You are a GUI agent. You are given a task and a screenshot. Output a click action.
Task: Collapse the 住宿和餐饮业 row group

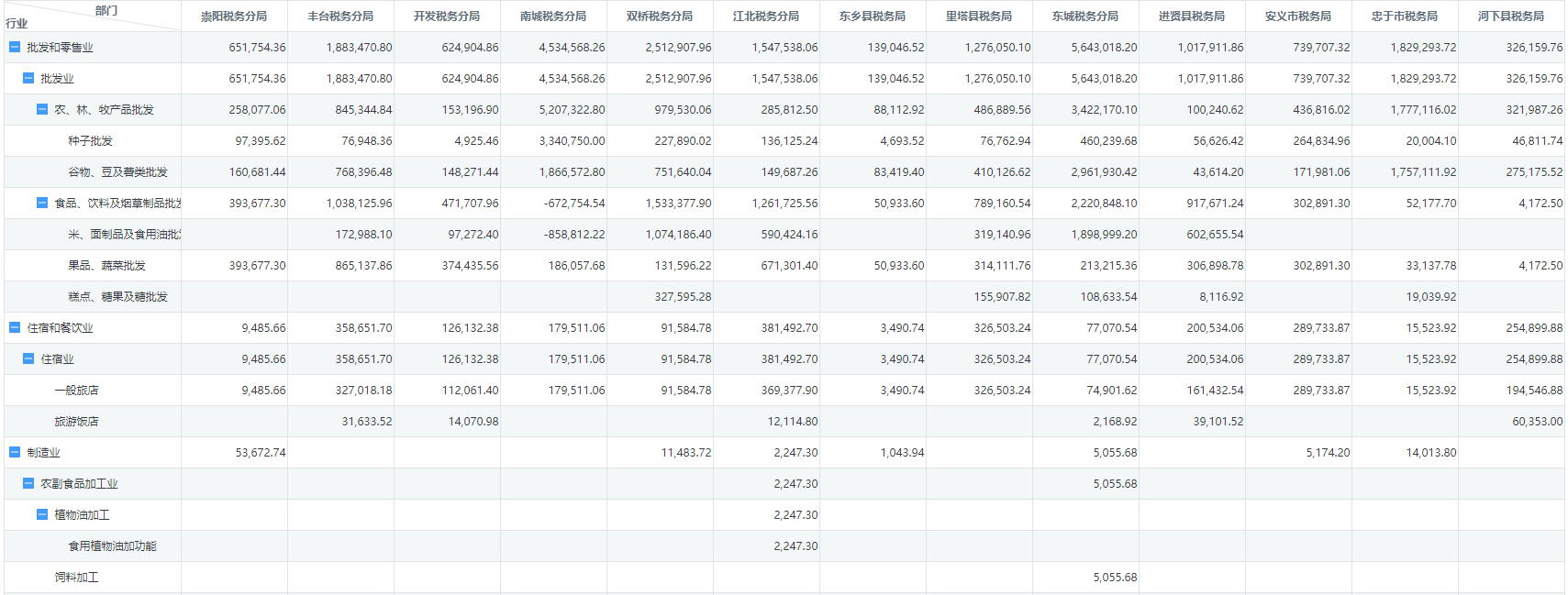[15, 327]
